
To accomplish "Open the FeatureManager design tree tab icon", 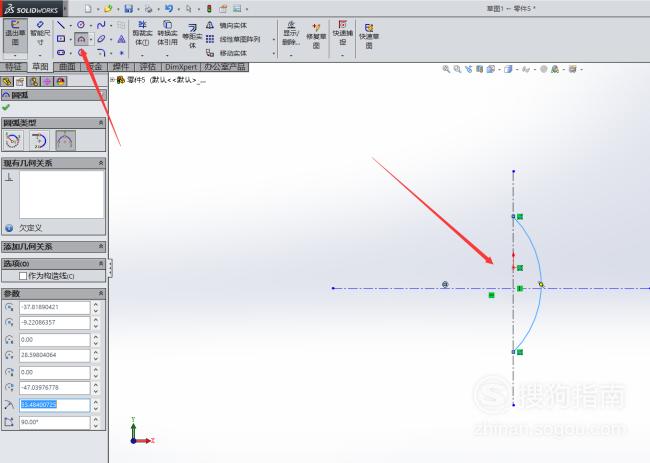I will [7, 82].
